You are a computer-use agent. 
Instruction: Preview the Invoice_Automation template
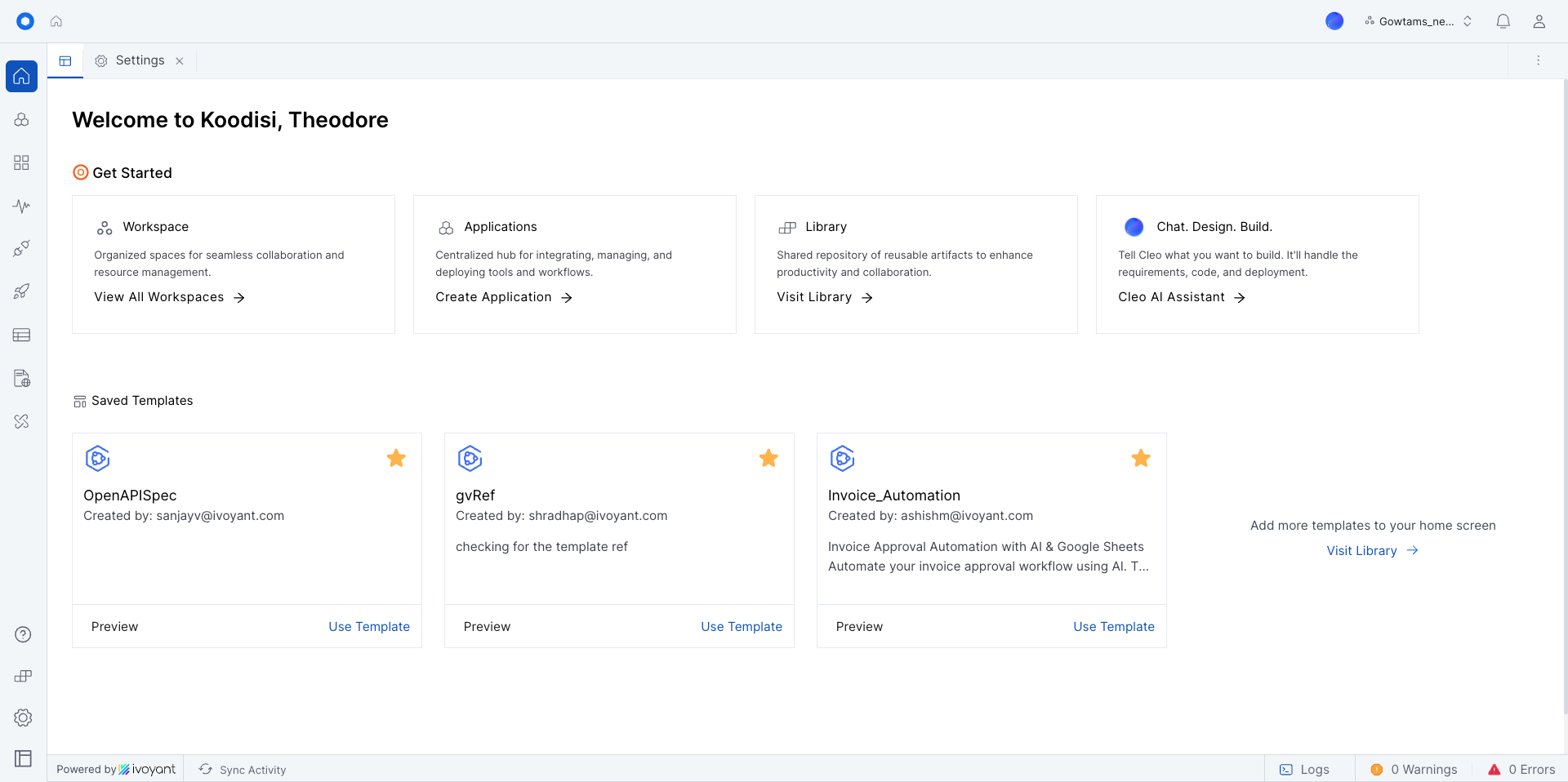coord(859,627)
